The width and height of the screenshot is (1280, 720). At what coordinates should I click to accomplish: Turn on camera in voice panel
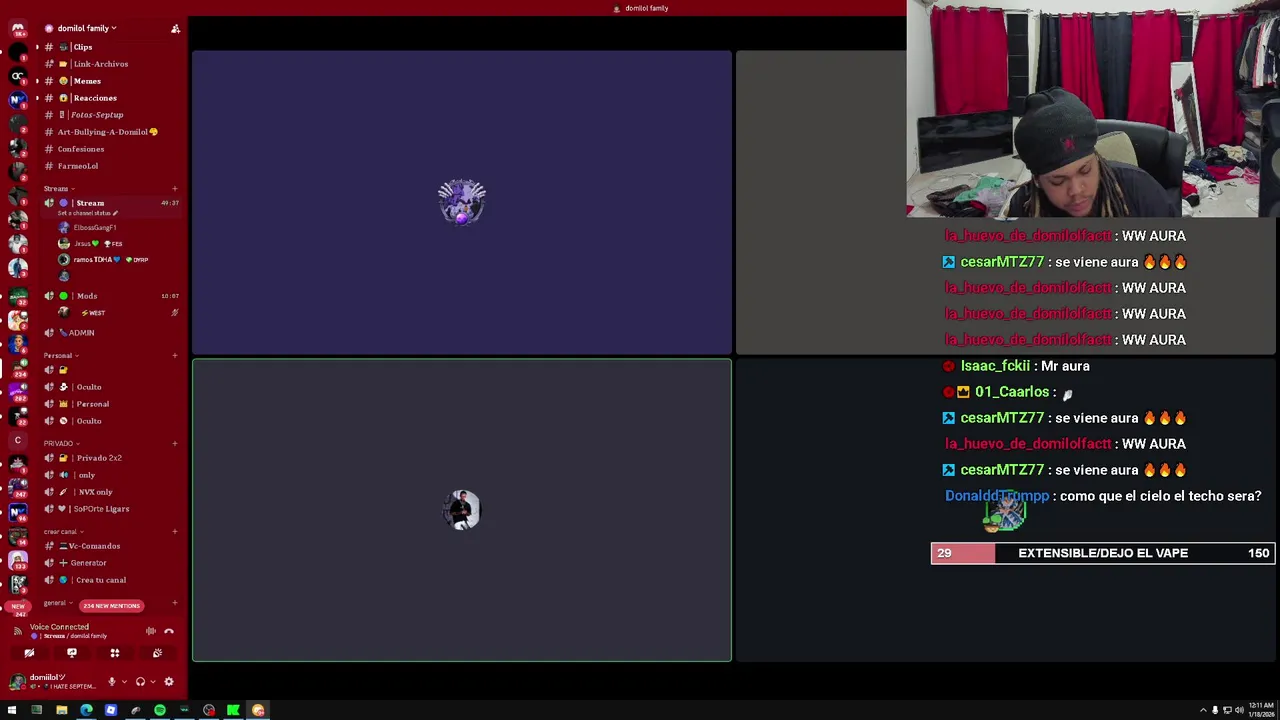[29, 653]
